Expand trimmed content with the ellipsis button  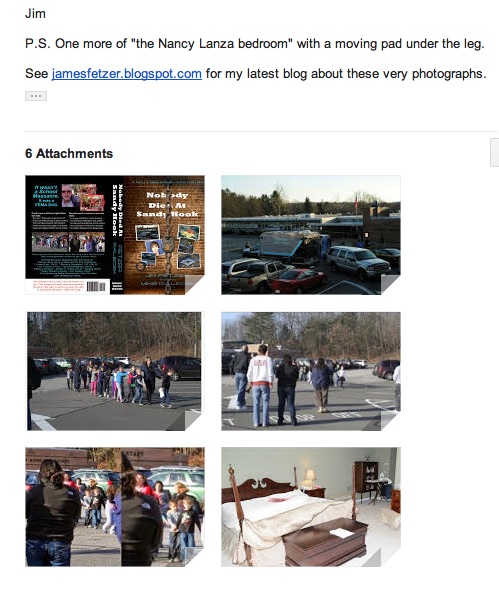(36, 96)
